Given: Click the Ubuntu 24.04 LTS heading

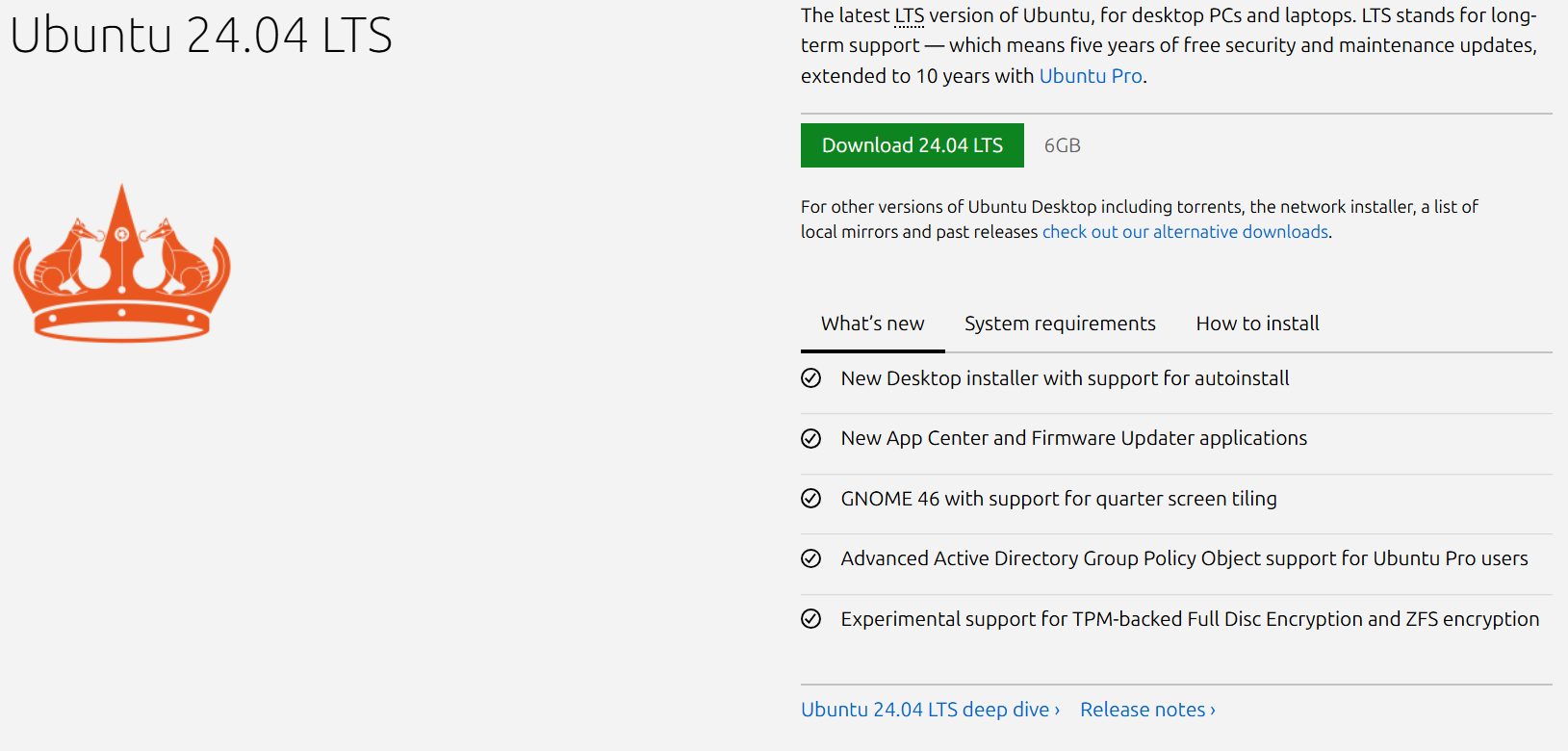Looking at the screenshot, I should tap(201, 36).
